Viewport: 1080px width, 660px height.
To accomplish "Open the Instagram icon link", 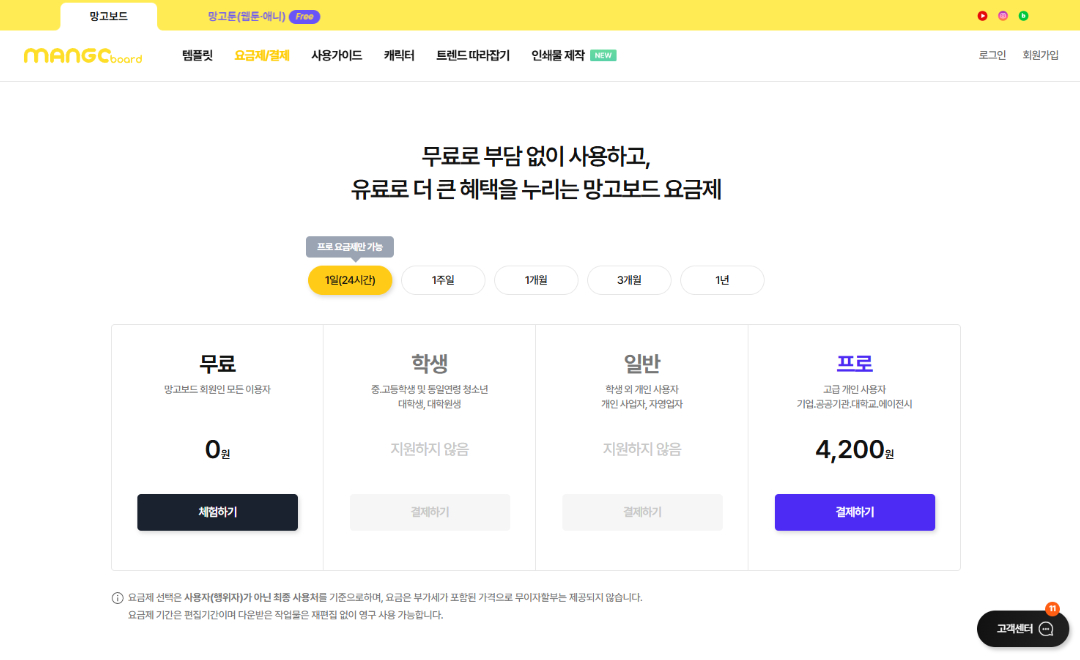I will [1003, 16].
